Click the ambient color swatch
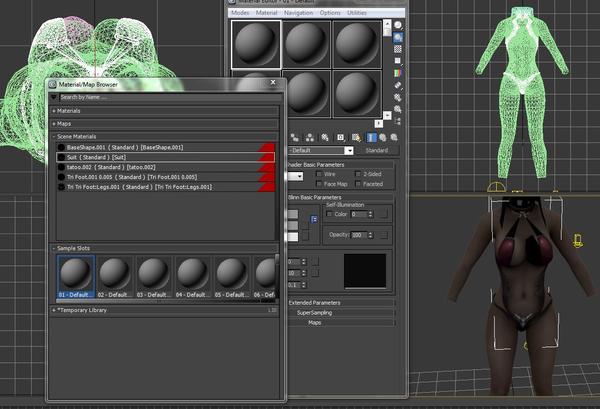The width and height of the screenshot is (600, 409). (x=293, y=214)
